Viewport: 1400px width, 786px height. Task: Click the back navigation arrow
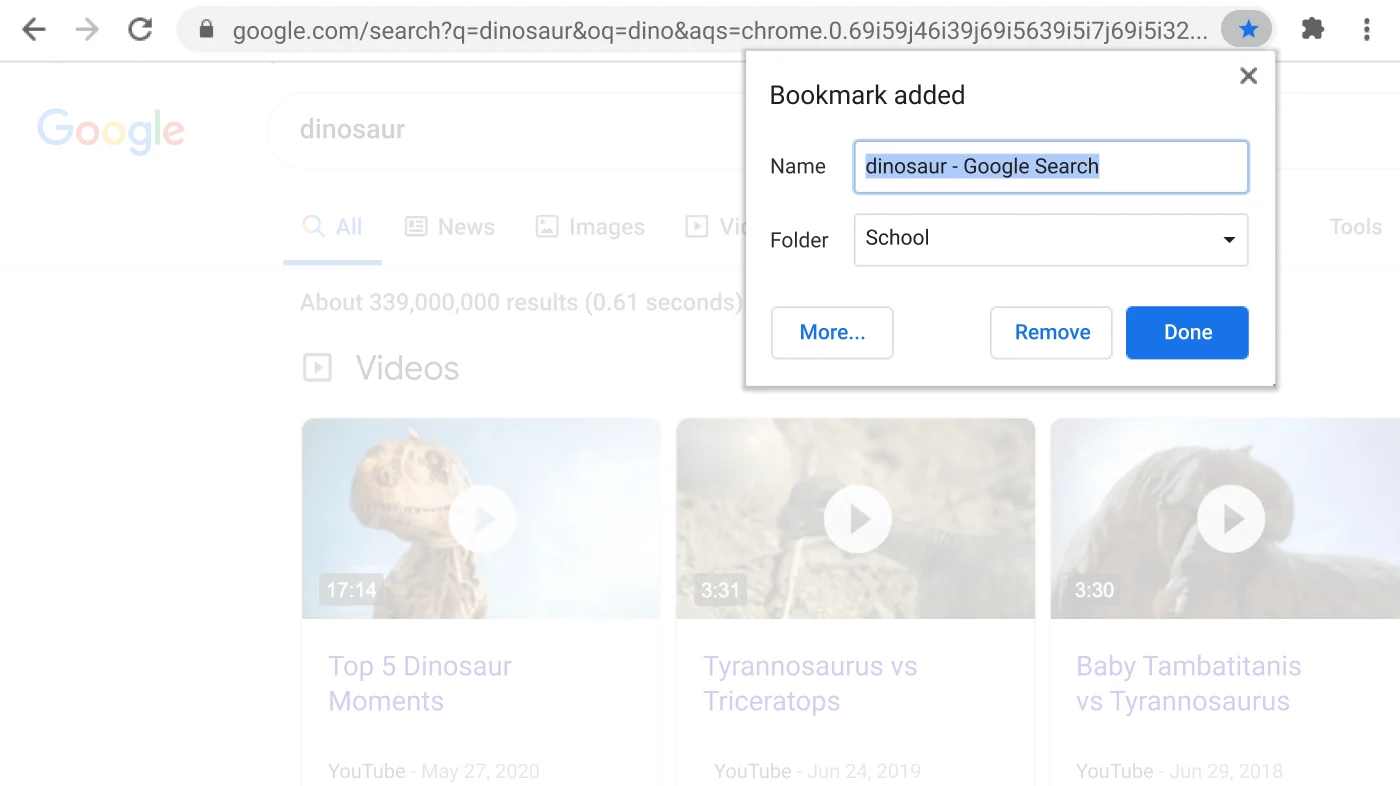click(x=34, y=30)
